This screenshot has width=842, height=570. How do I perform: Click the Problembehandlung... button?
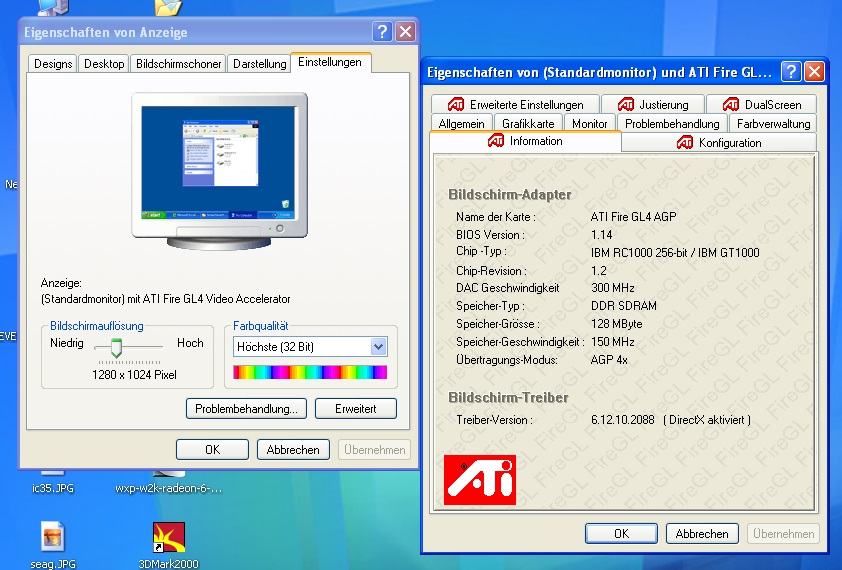point(246,409)
